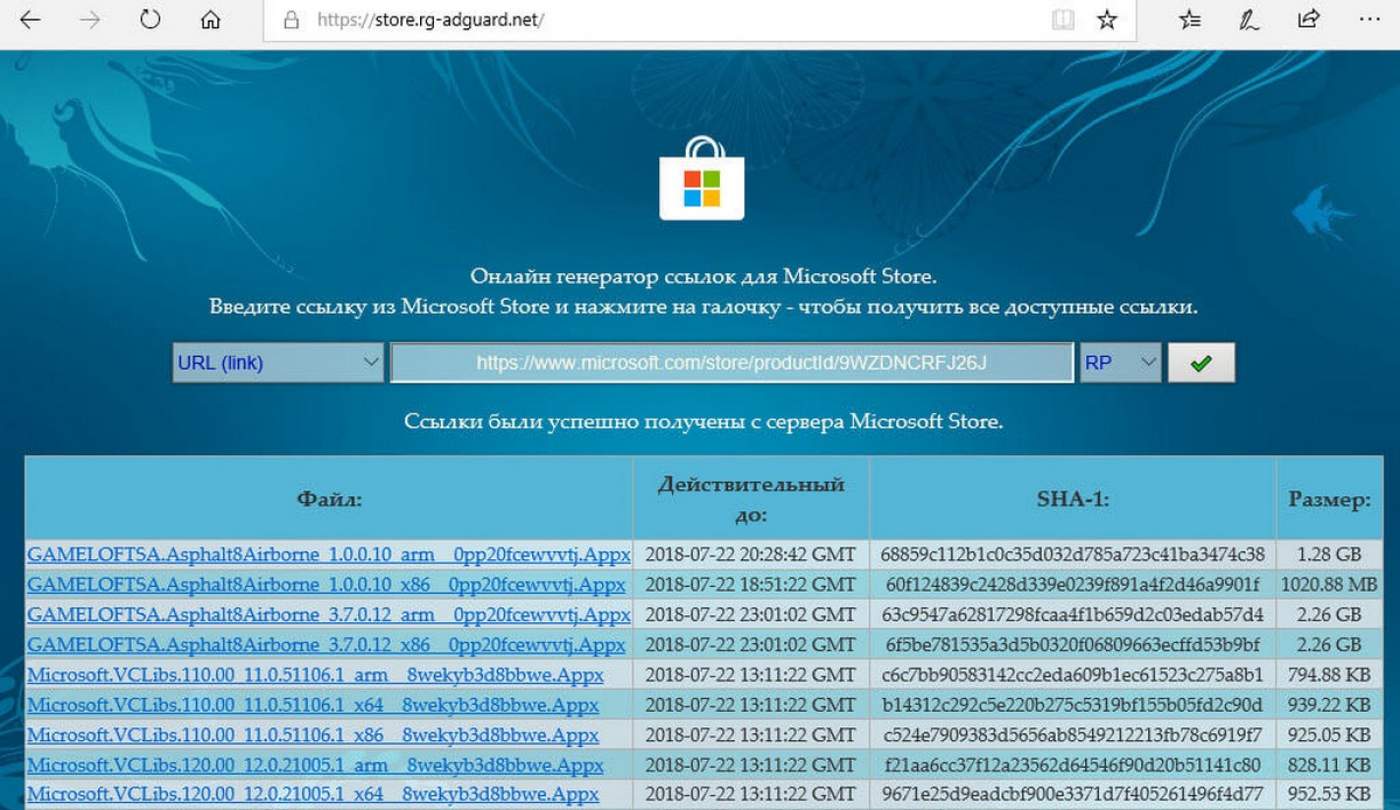Screen dimensions: 1400x810
Task: Select hash 63c9547a62817298fcaa4f1b659d2c03edab57d4
Action: pyautogui.click(x=1073, y=614)
